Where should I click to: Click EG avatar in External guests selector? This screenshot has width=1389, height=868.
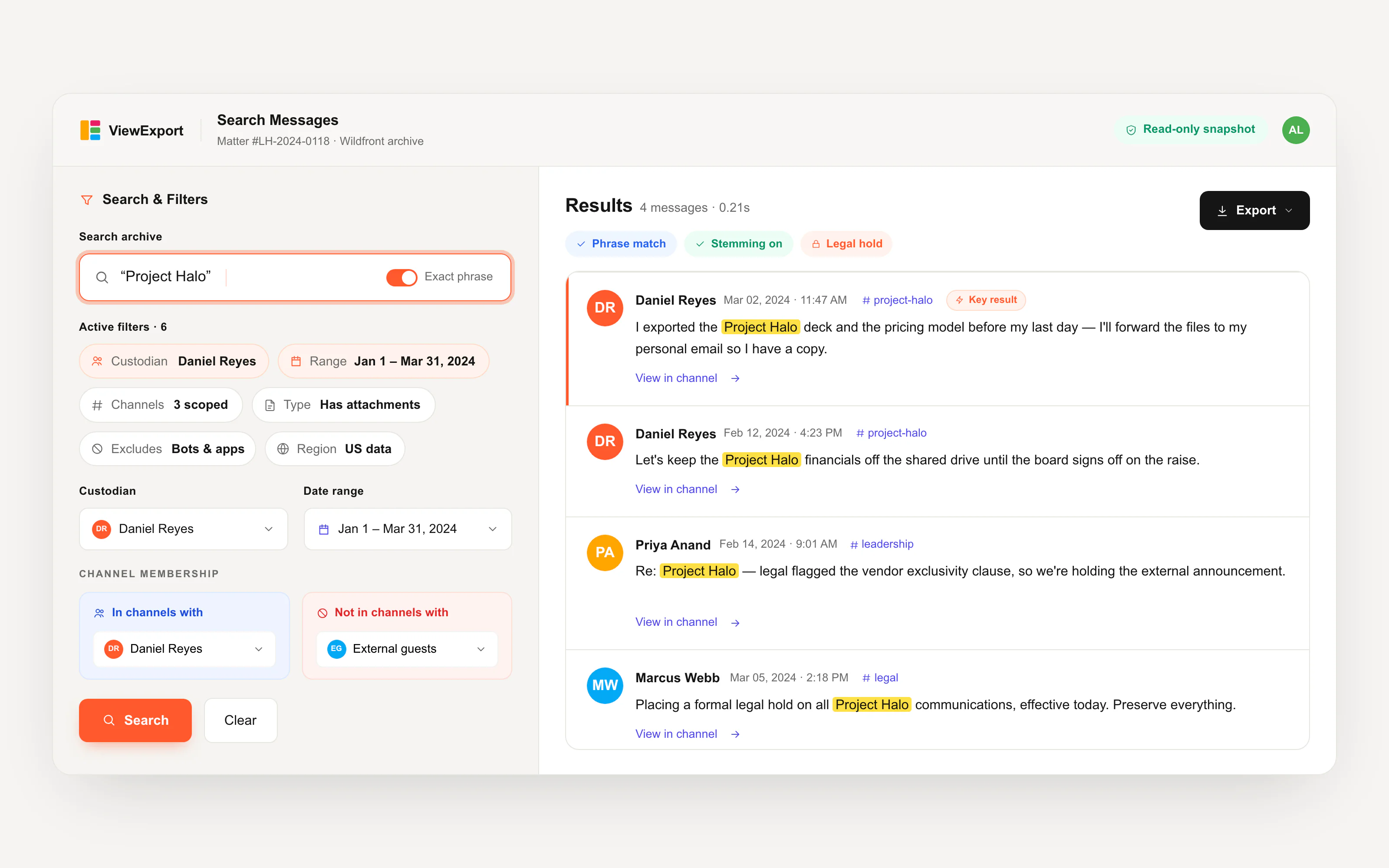coord(336,649)
